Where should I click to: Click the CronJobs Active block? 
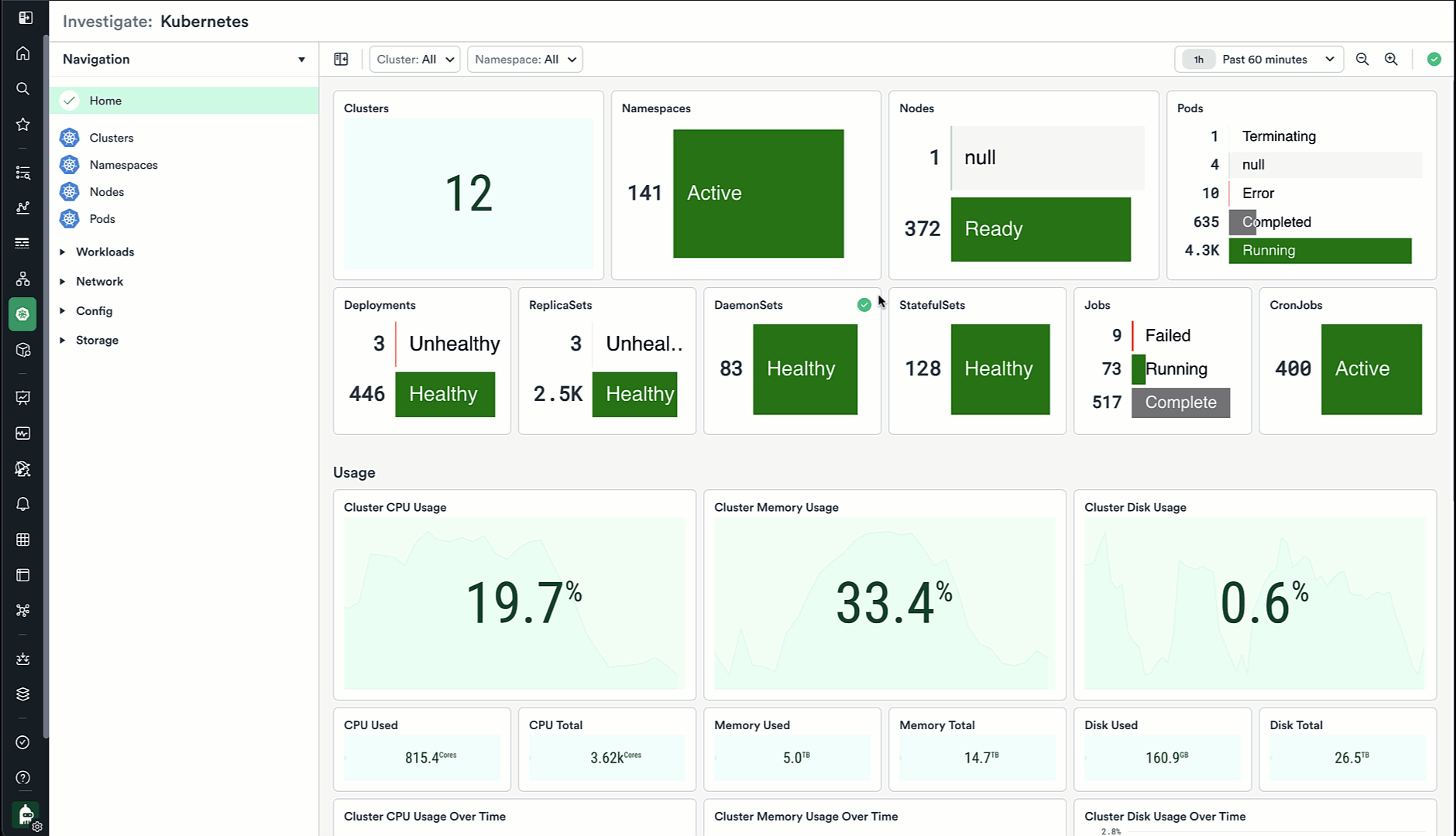coord(1372,369)
